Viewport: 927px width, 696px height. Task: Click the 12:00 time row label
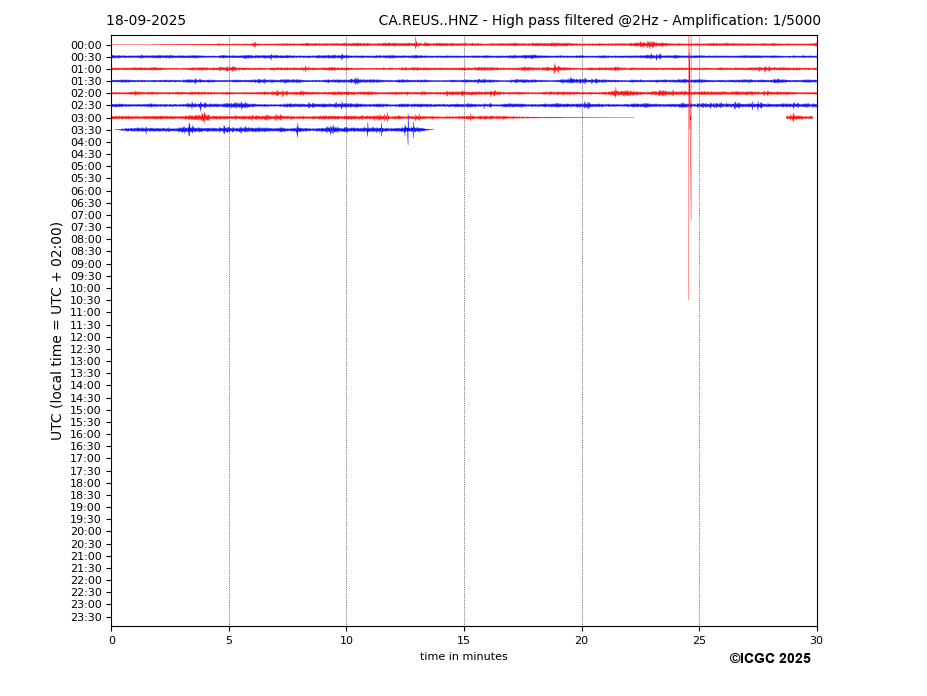click(x=86, y=337)
